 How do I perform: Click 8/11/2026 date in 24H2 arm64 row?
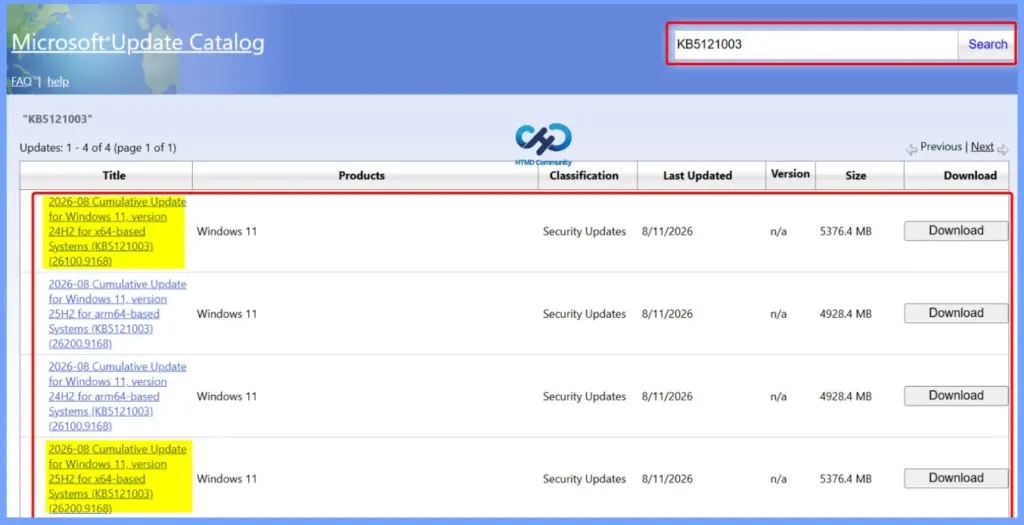(x=667, y=396)
